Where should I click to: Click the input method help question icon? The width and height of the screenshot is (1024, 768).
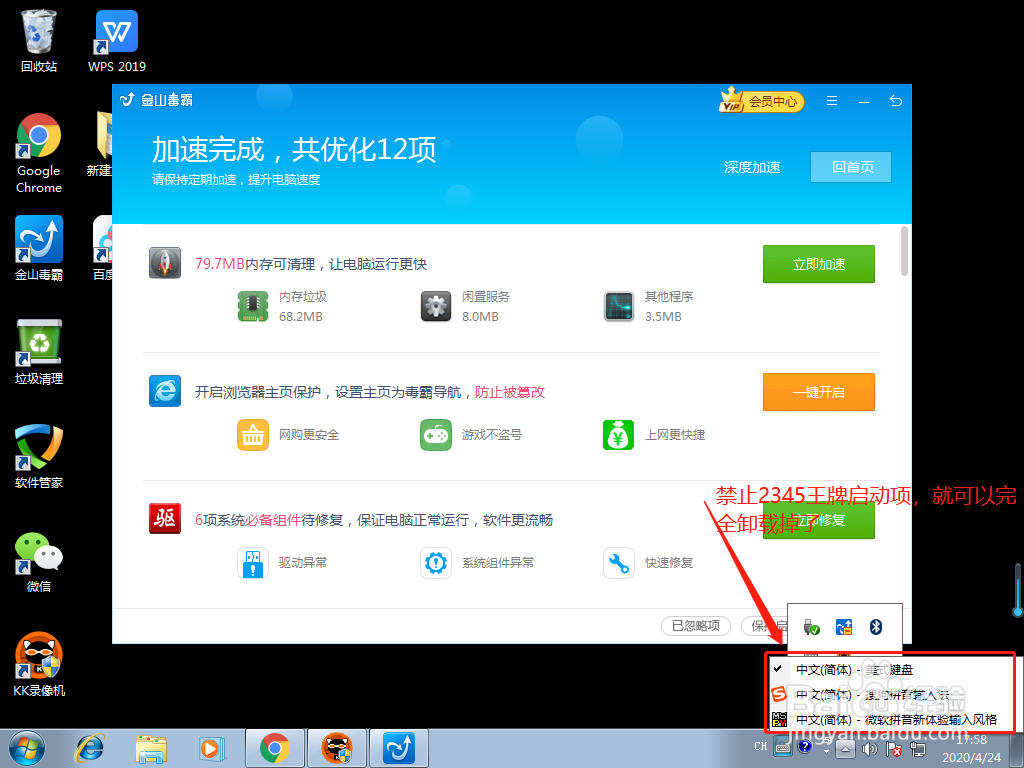click(x=805, y=746)
